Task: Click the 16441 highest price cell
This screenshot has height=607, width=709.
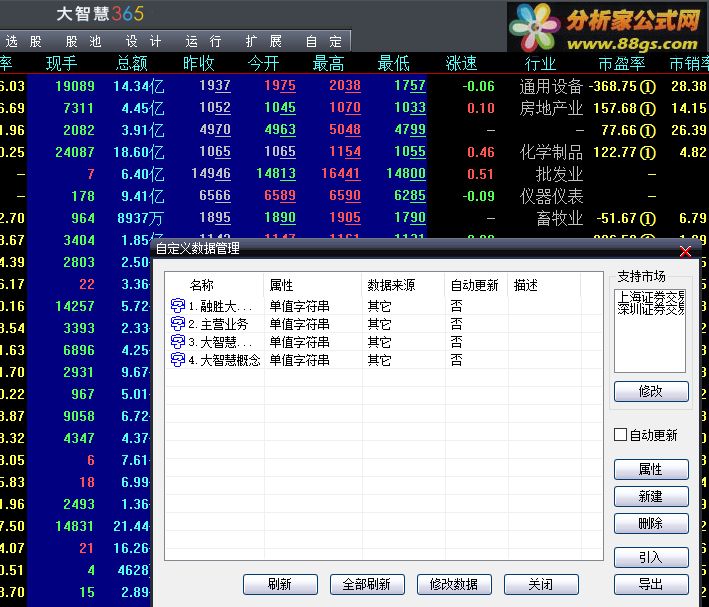Action: [x=341, y=174]
